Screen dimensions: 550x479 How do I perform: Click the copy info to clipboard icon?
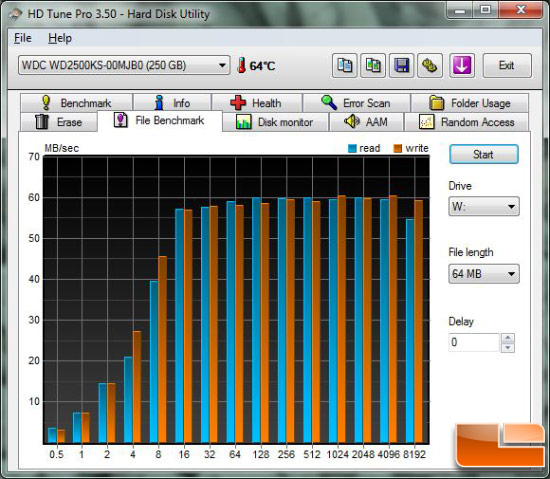345,66
